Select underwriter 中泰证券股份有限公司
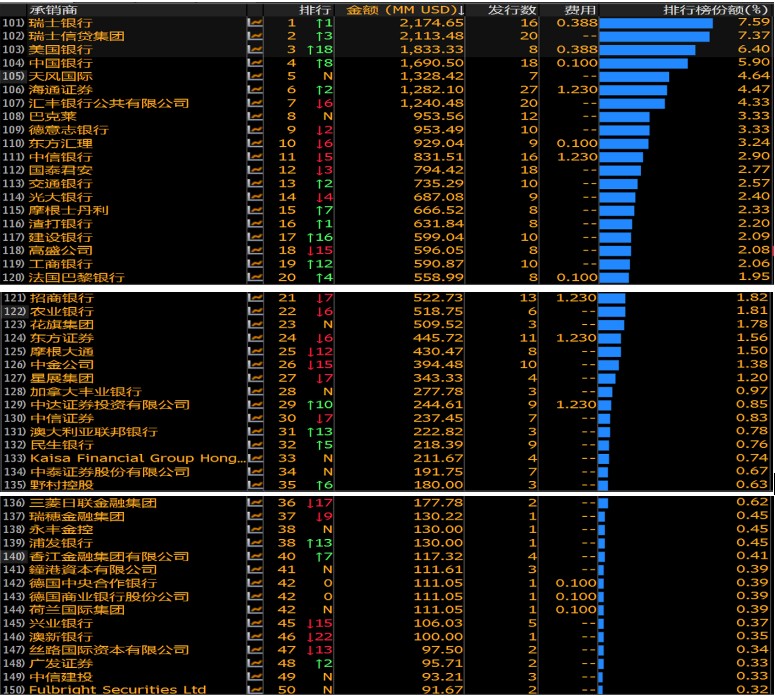 [110, 472]
